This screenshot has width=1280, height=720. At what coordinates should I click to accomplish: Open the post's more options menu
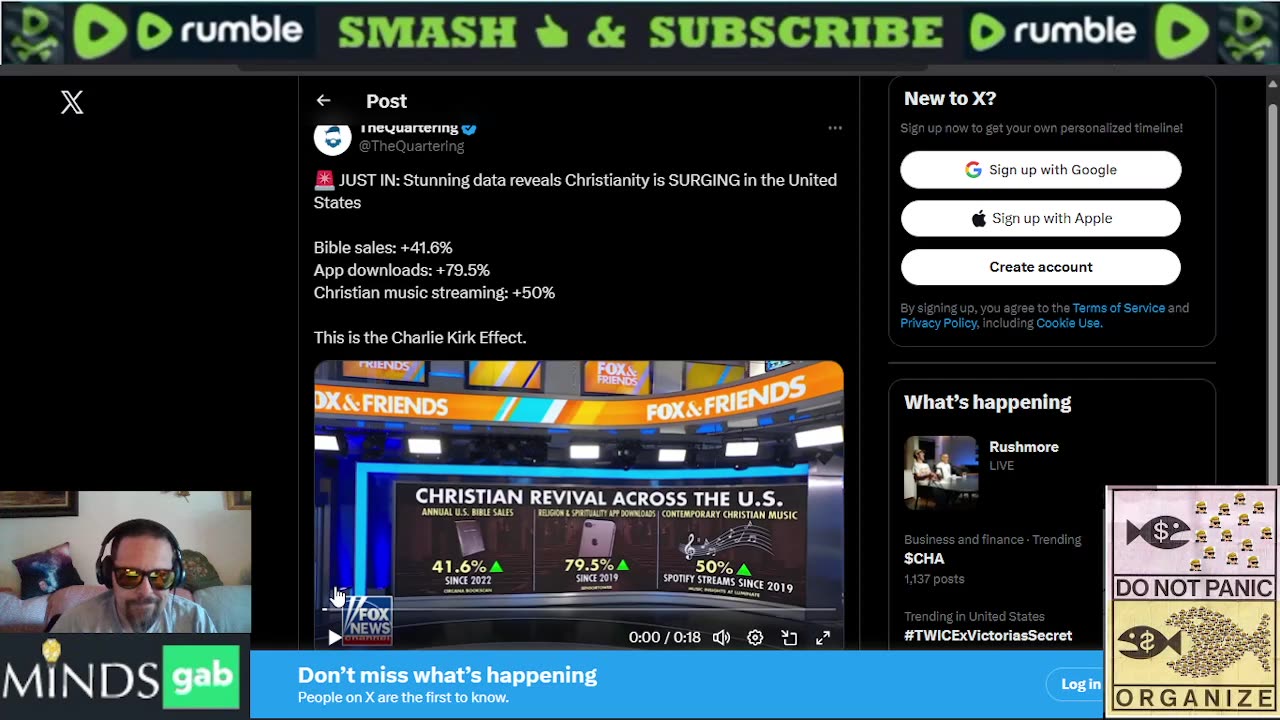(835, 128)
